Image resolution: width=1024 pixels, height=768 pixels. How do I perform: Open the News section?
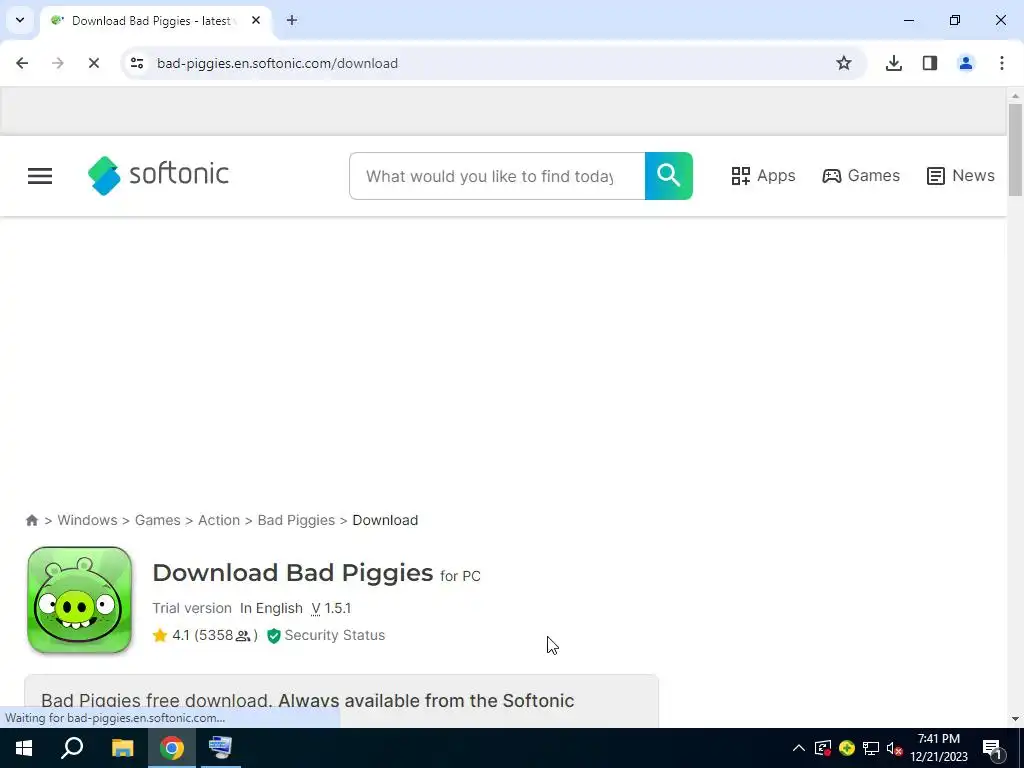tap(960, 176)
